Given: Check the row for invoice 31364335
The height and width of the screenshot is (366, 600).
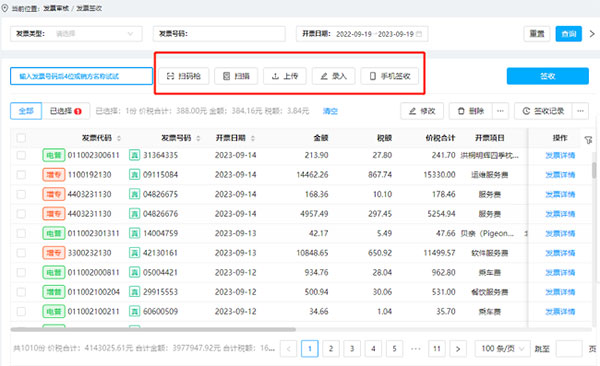Looking at the screenshot, I should pos(21,155).
